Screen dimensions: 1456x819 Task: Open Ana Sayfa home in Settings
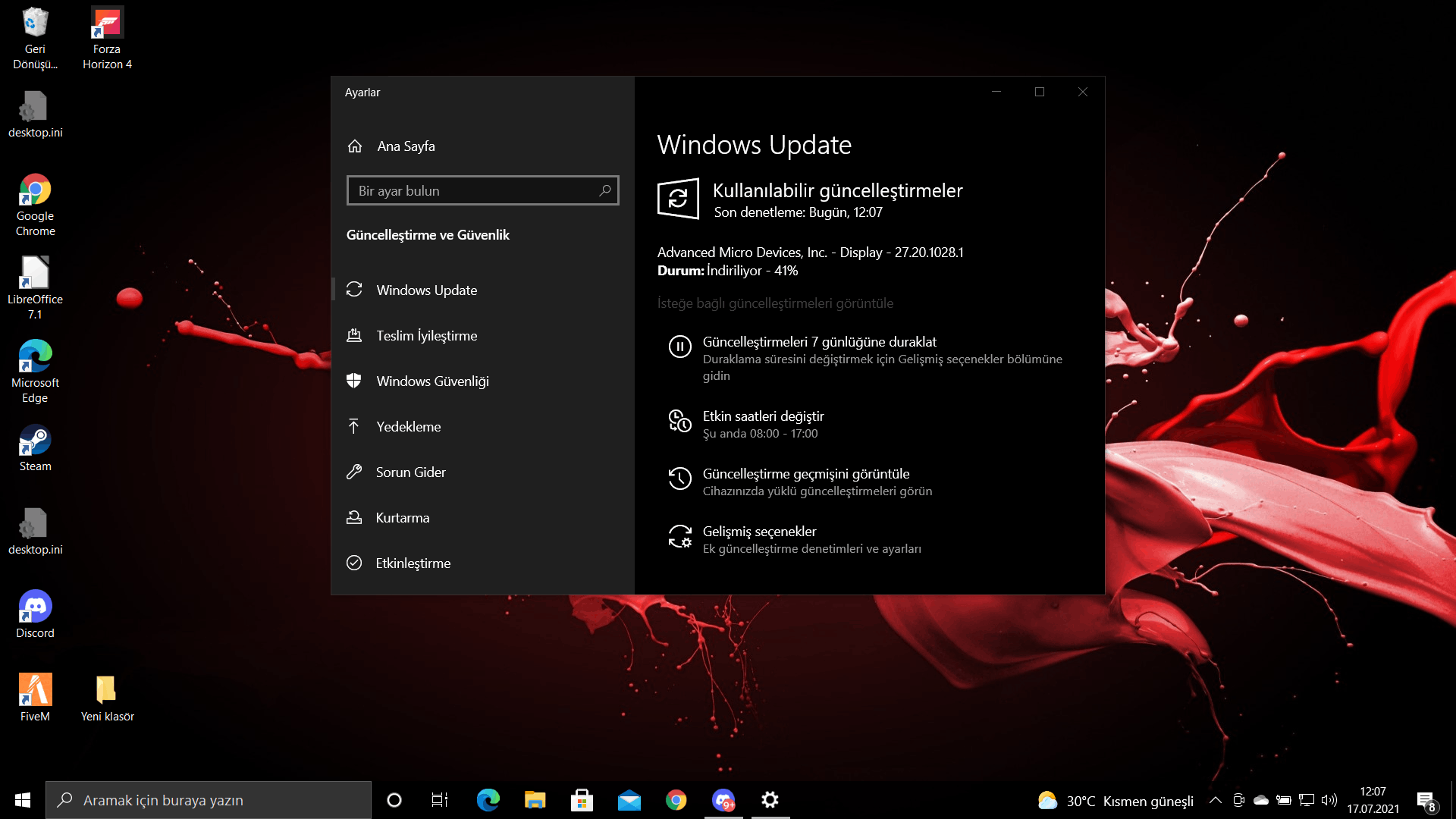coord(405,146)
